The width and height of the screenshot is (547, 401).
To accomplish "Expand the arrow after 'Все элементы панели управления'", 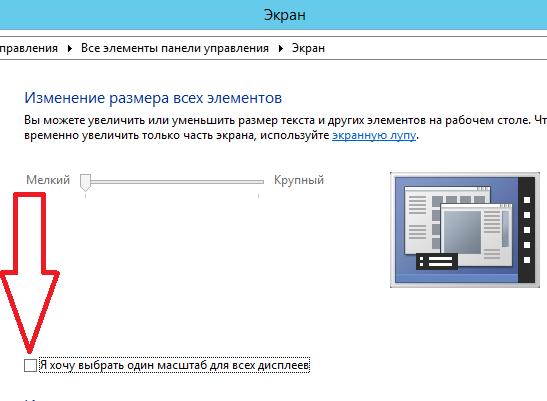I will coord(280,49).
